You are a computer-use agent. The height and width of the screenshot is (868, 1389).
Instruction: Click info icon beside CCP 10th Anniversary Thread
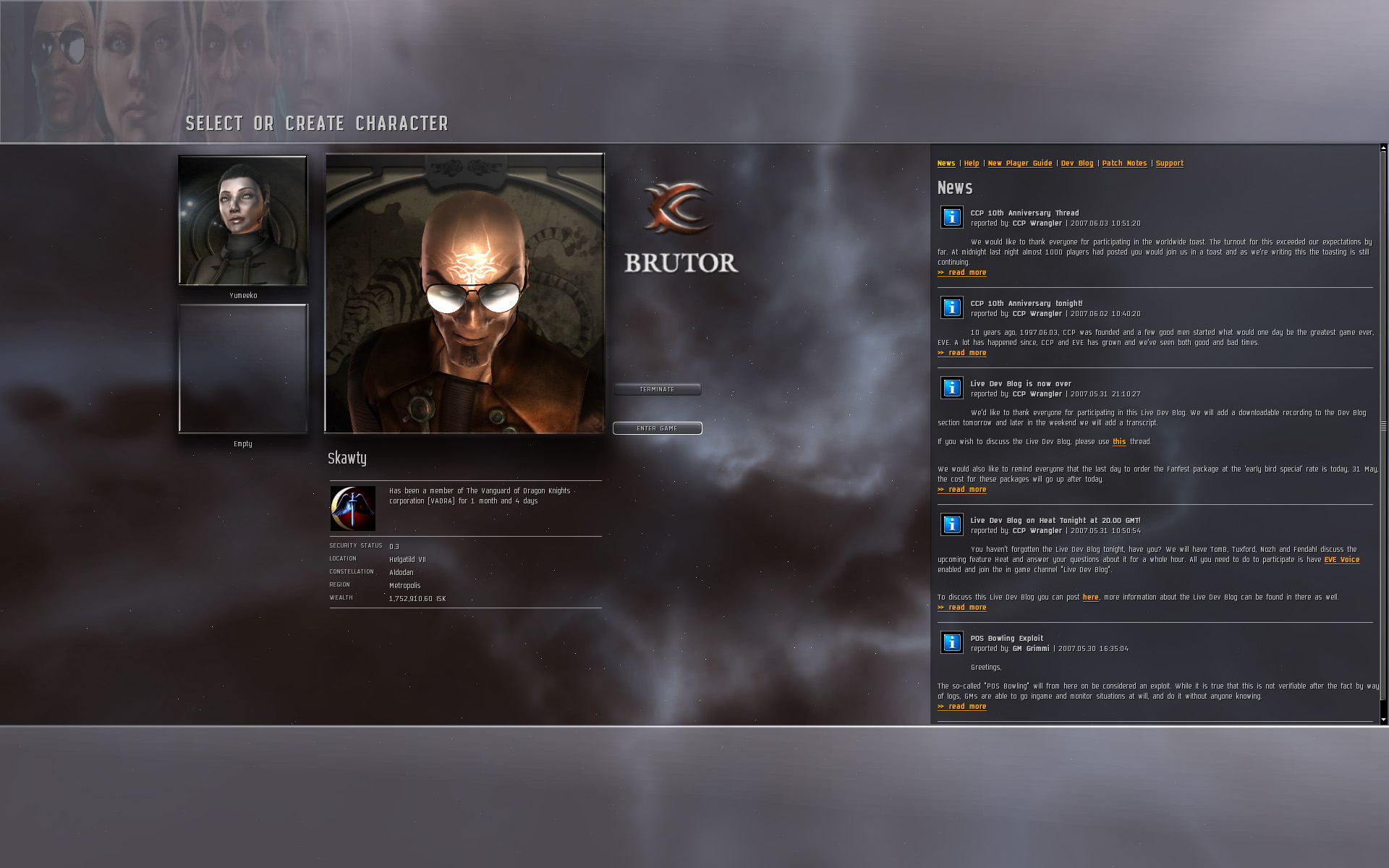coord(951,217)
